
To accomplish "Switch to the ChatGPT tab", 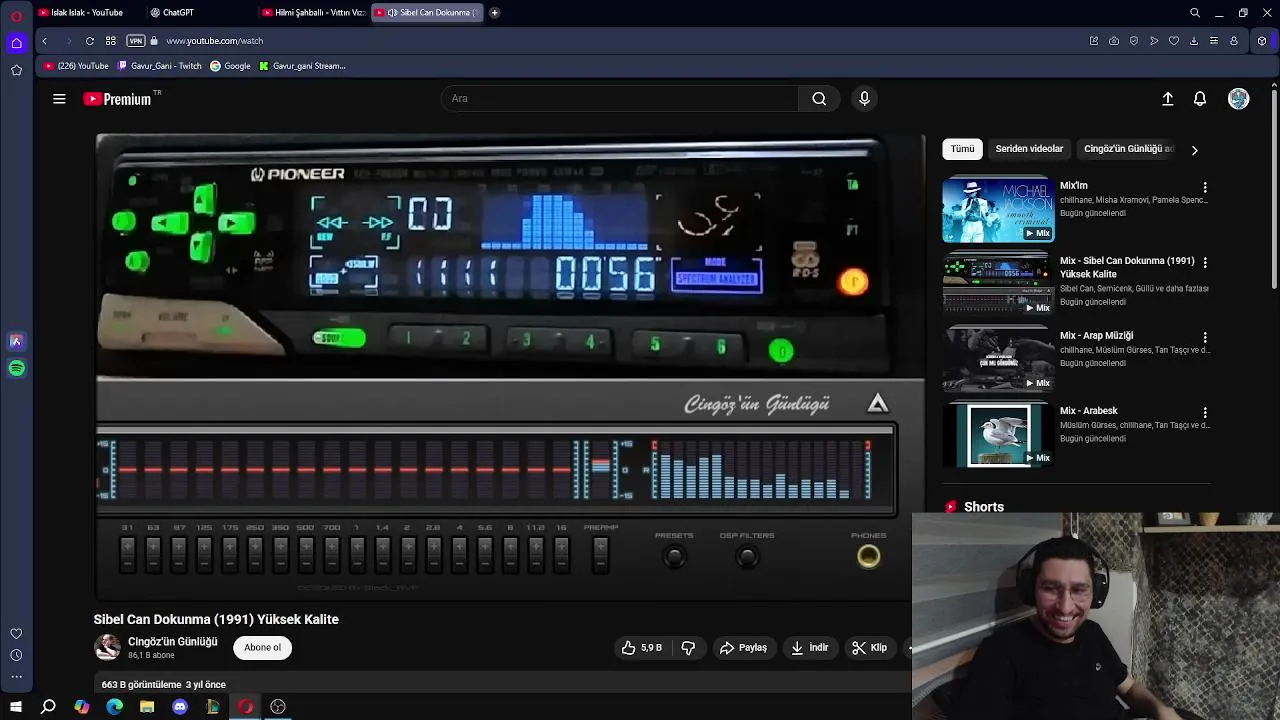I will [199, 13].
